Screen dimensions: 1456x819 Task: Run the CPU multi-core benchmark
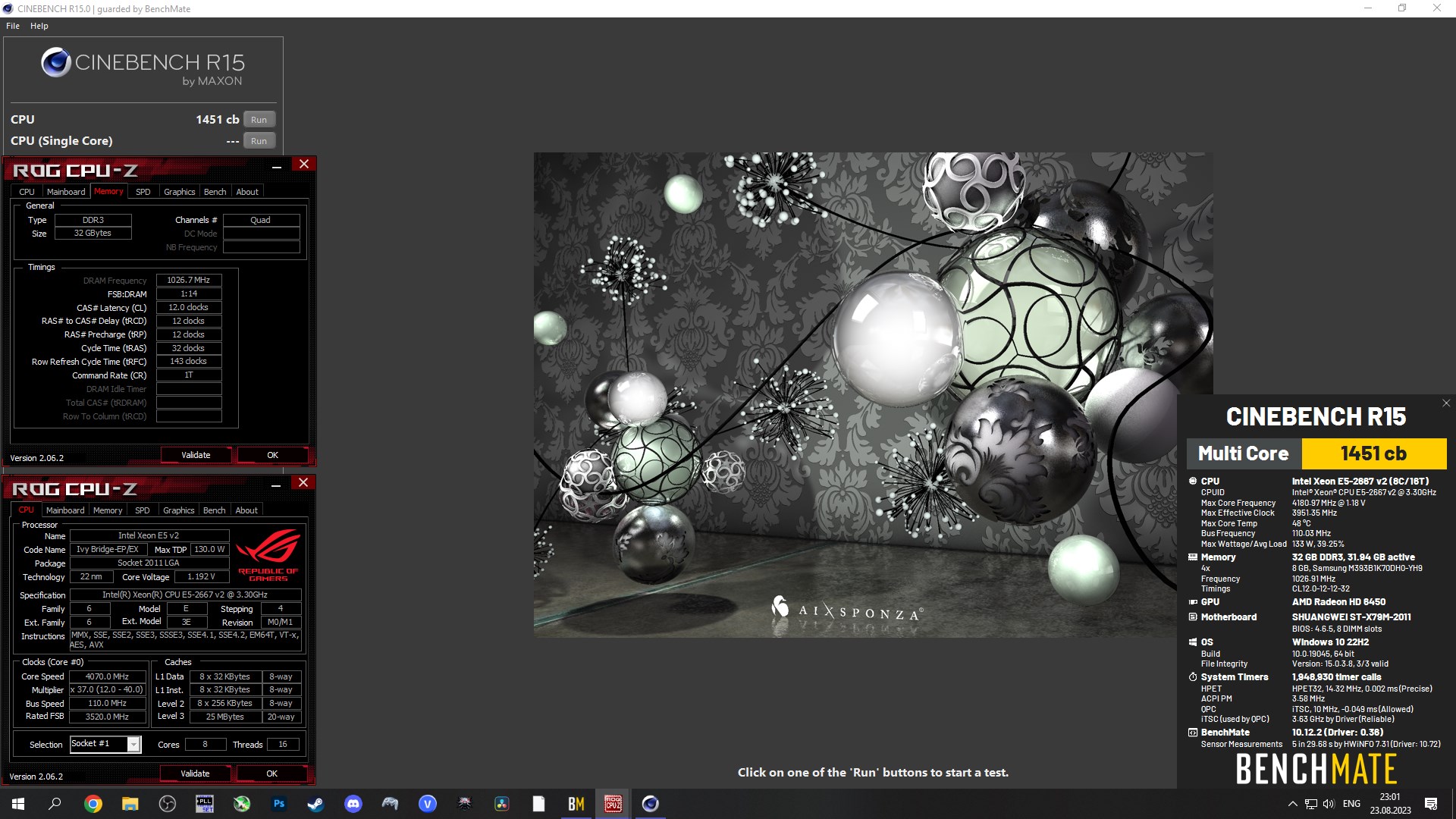(259, 120)
